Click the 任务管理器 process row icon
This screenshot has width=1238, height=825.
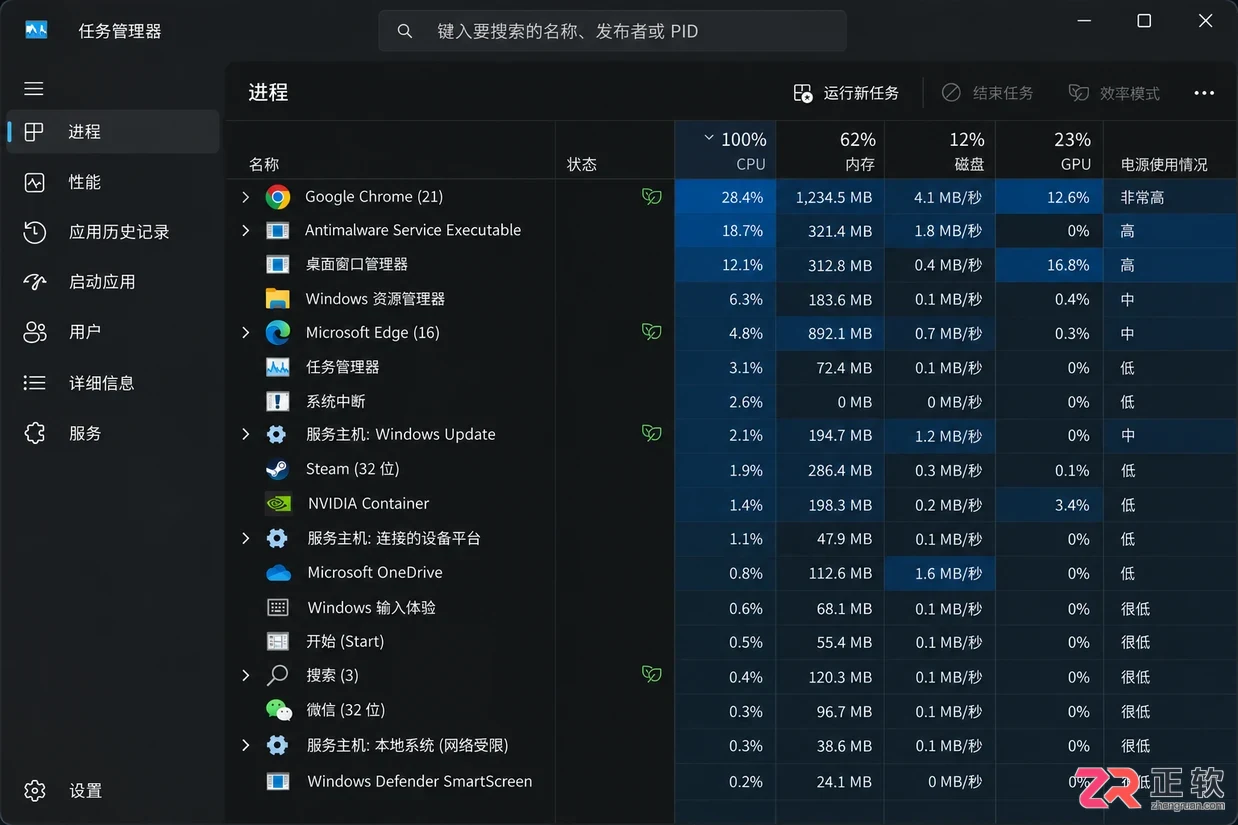(278, 367)
